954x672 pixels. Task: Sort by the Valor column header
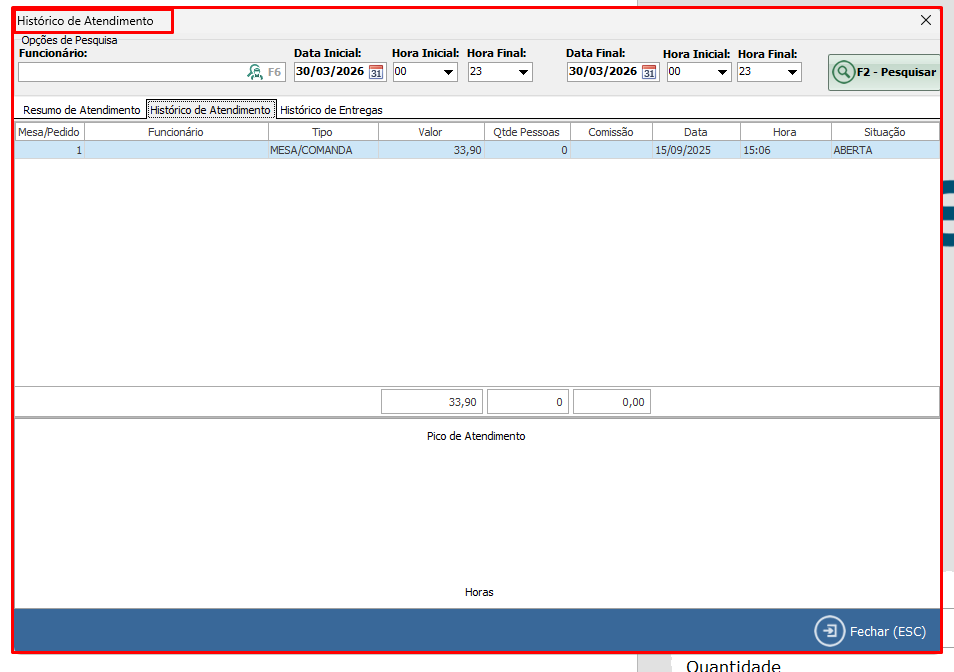[430, 132]
